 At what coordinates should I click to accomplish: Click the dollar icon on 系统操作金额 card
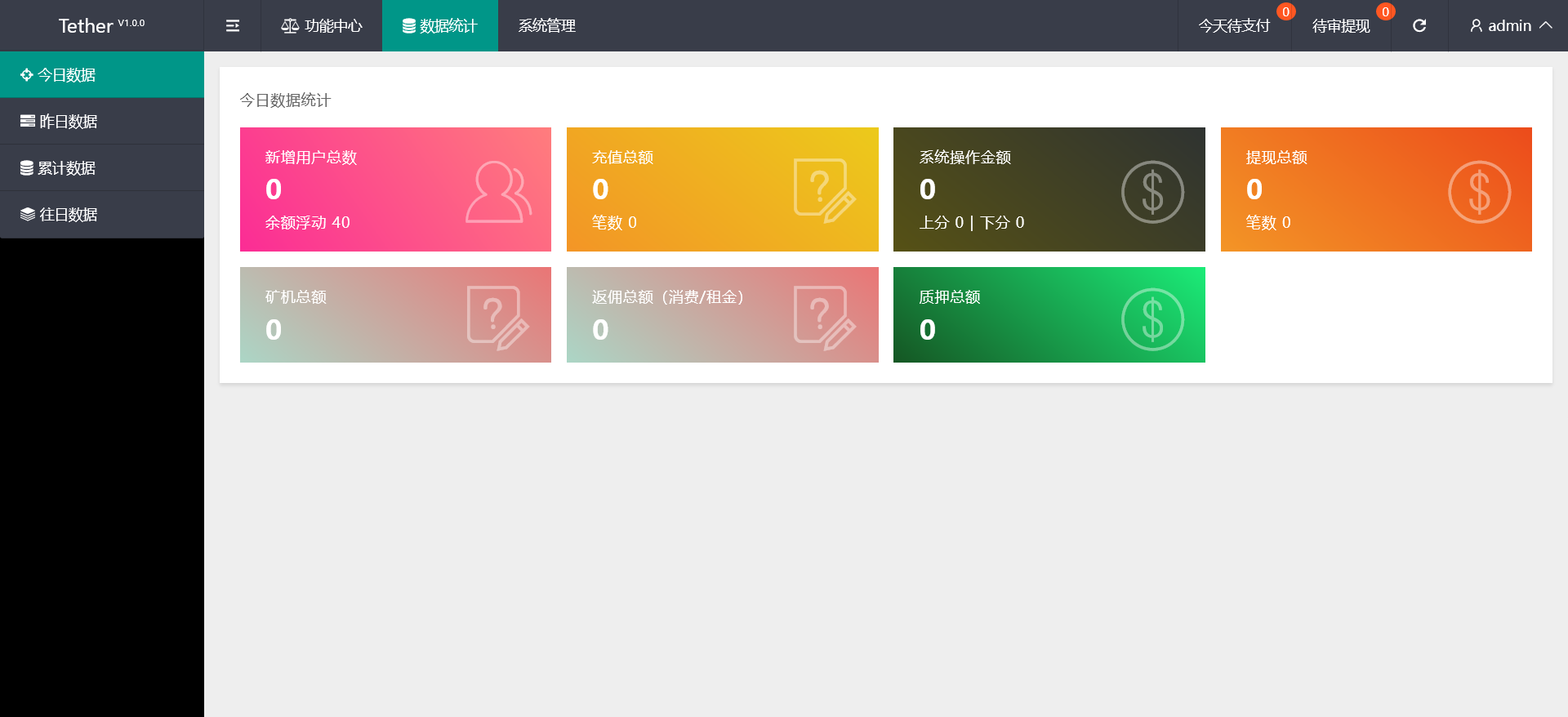(x=1152, y=192)
